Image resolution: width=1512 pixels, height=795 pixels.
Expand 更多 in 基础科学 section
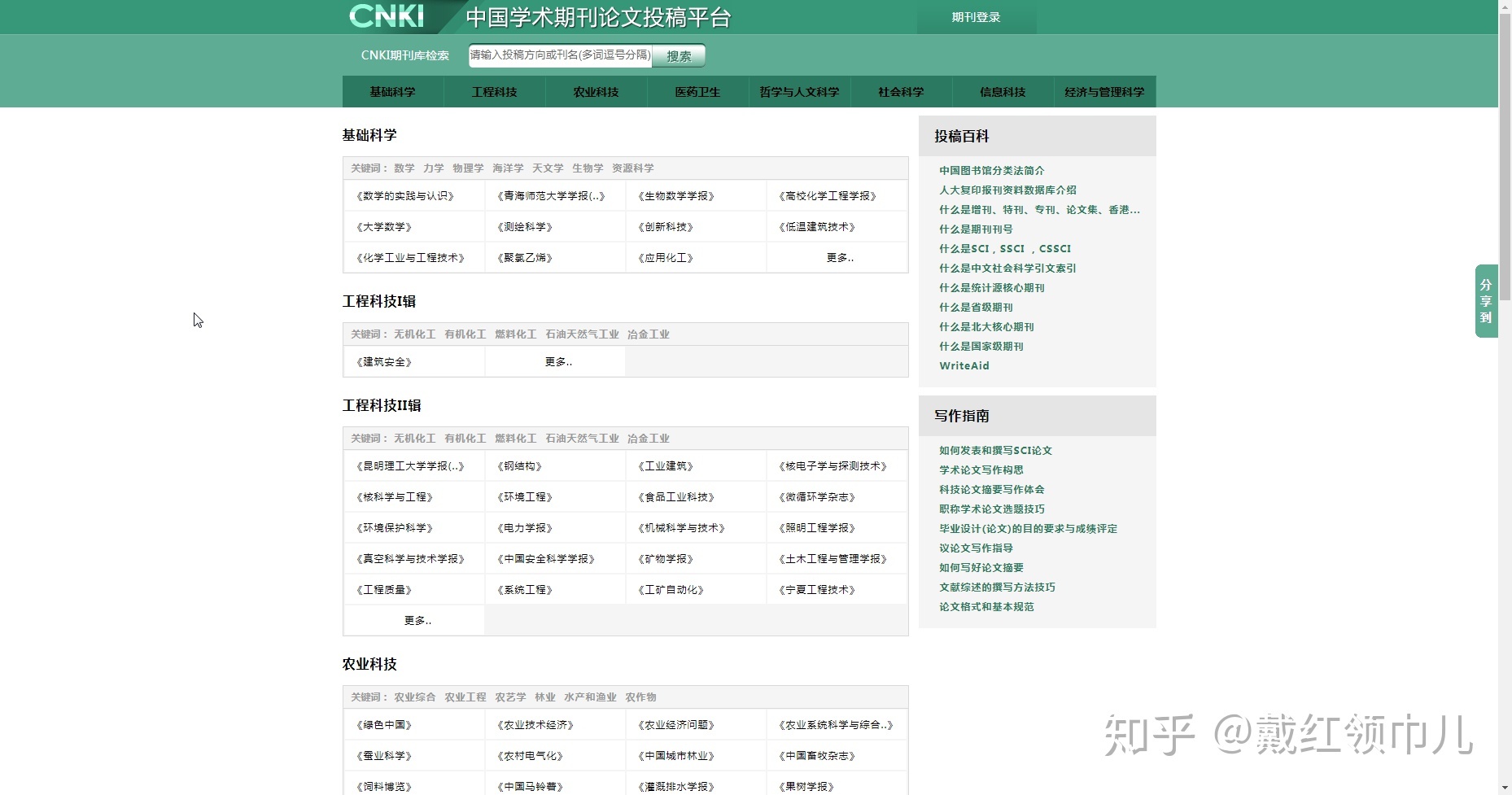pyautogui.click(x=840, y=258)
